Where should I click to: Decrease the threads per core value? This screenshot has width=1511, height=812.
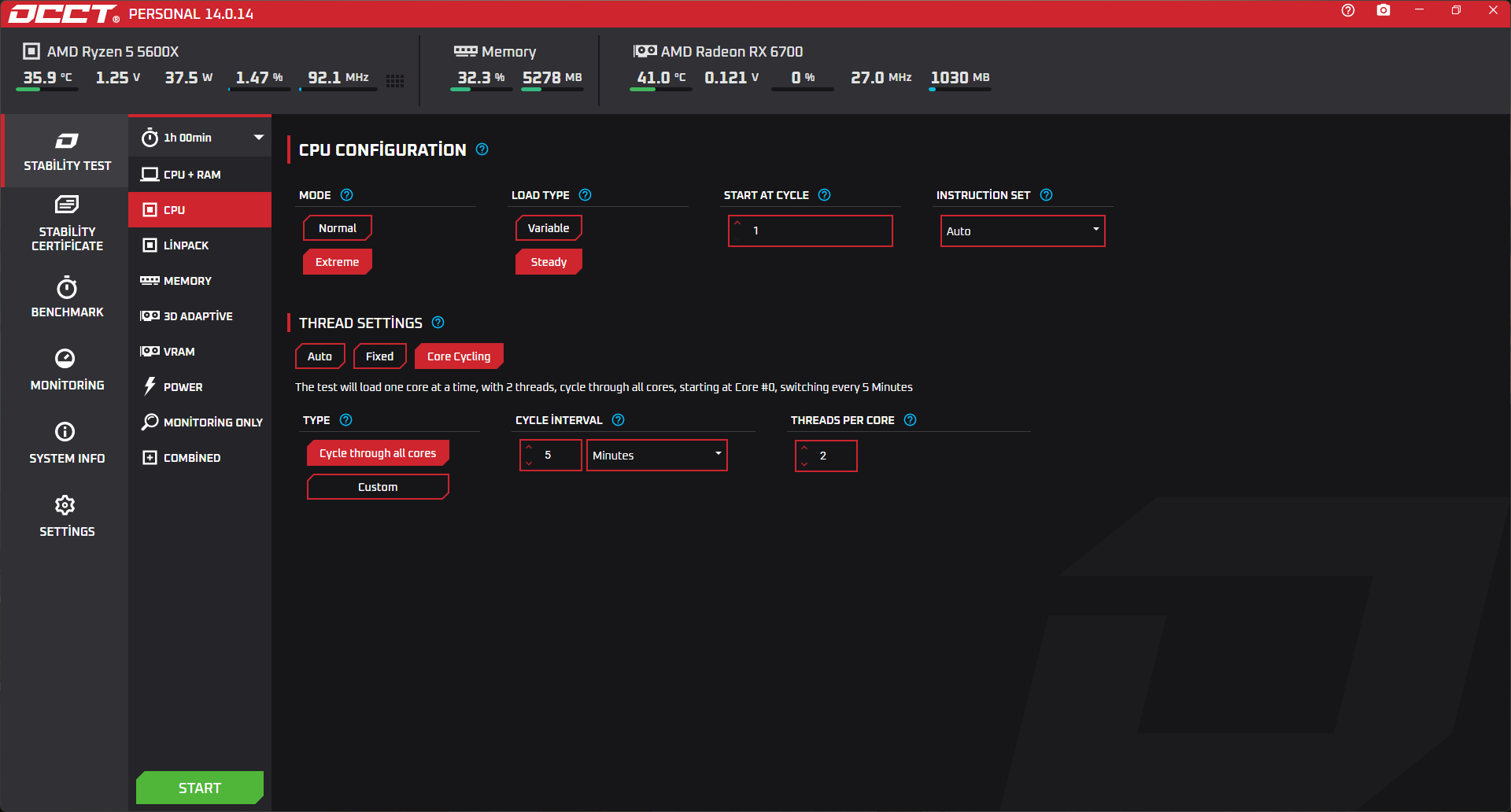[x=804, y=464]
